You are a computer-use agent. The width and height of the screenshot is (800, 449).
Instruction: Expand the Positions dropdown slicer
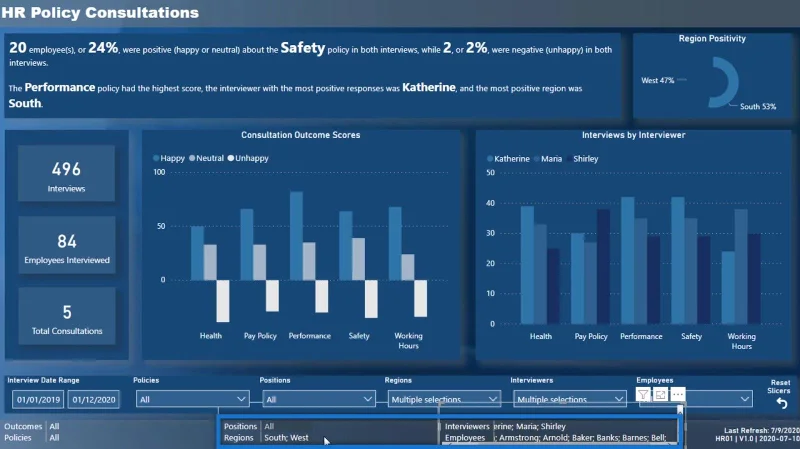[319, 399]
